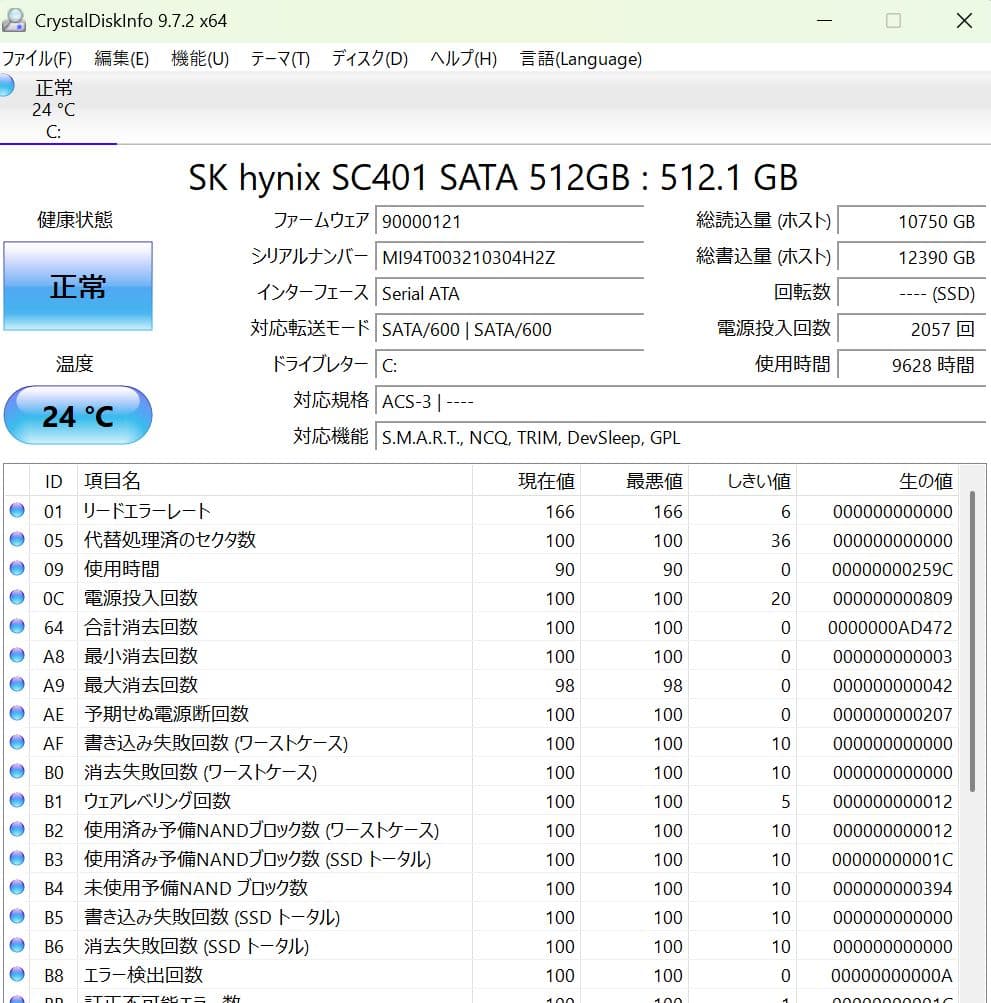Click the CrystalDiskInfo icon in title bar
Viewport: 991px width, 1003px height.
pos(14,20)
